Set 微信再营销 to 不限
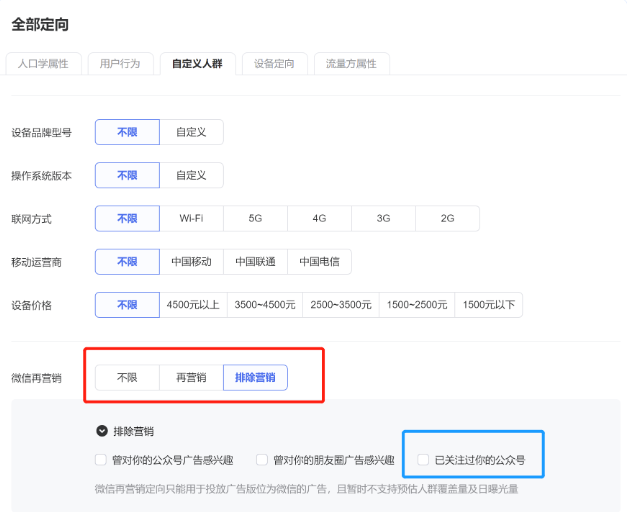Viewport: 627px width, 518px height. point(127,377)
